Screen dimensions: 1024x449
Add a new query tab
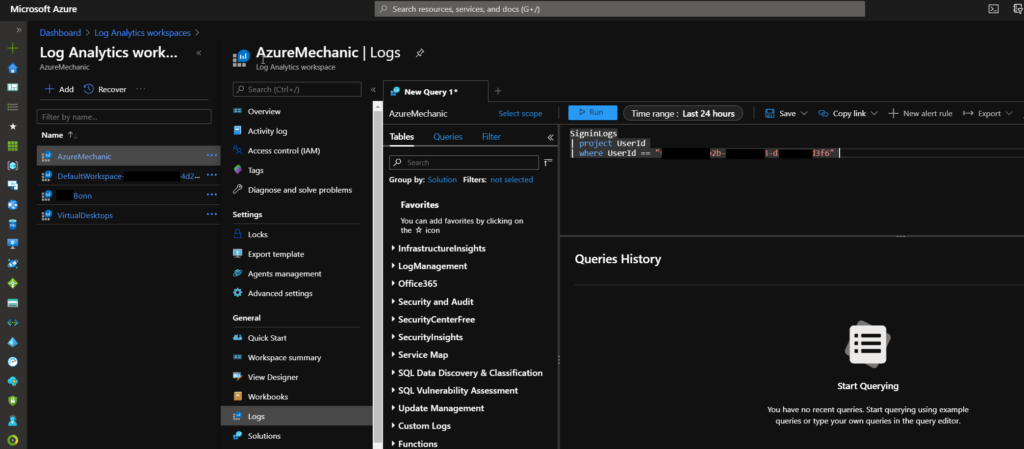point(498,91)
